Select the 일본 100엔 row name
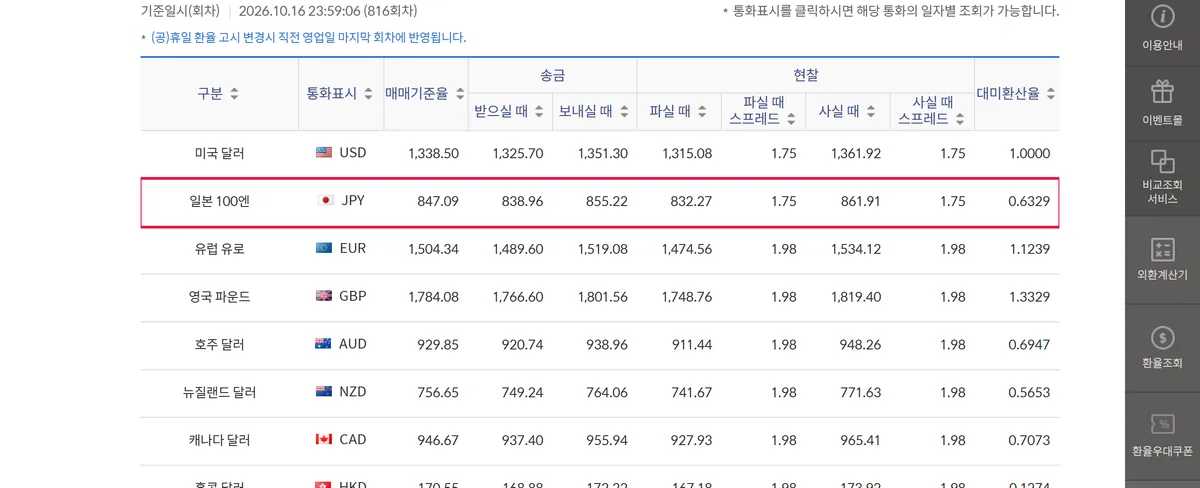1200x488 pixels. 219,202
